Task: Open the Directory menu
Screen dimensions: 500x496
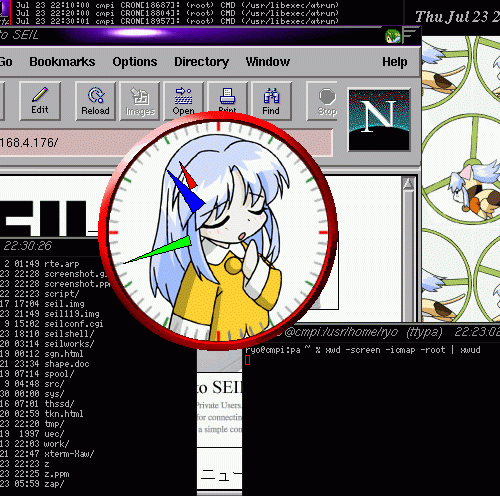Action: click(x=201, y=62)
